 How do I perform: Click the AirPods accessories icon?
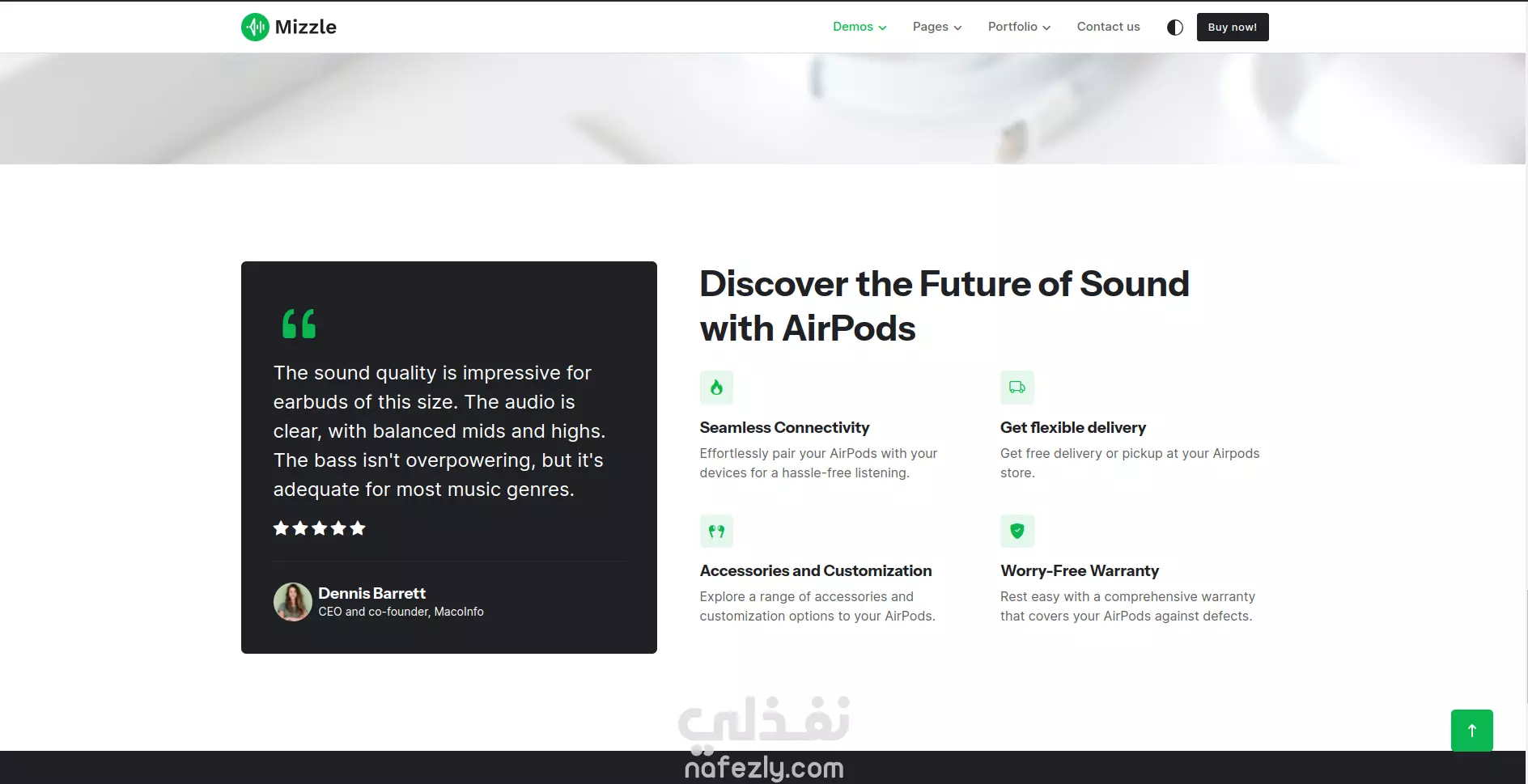point(716,532)
